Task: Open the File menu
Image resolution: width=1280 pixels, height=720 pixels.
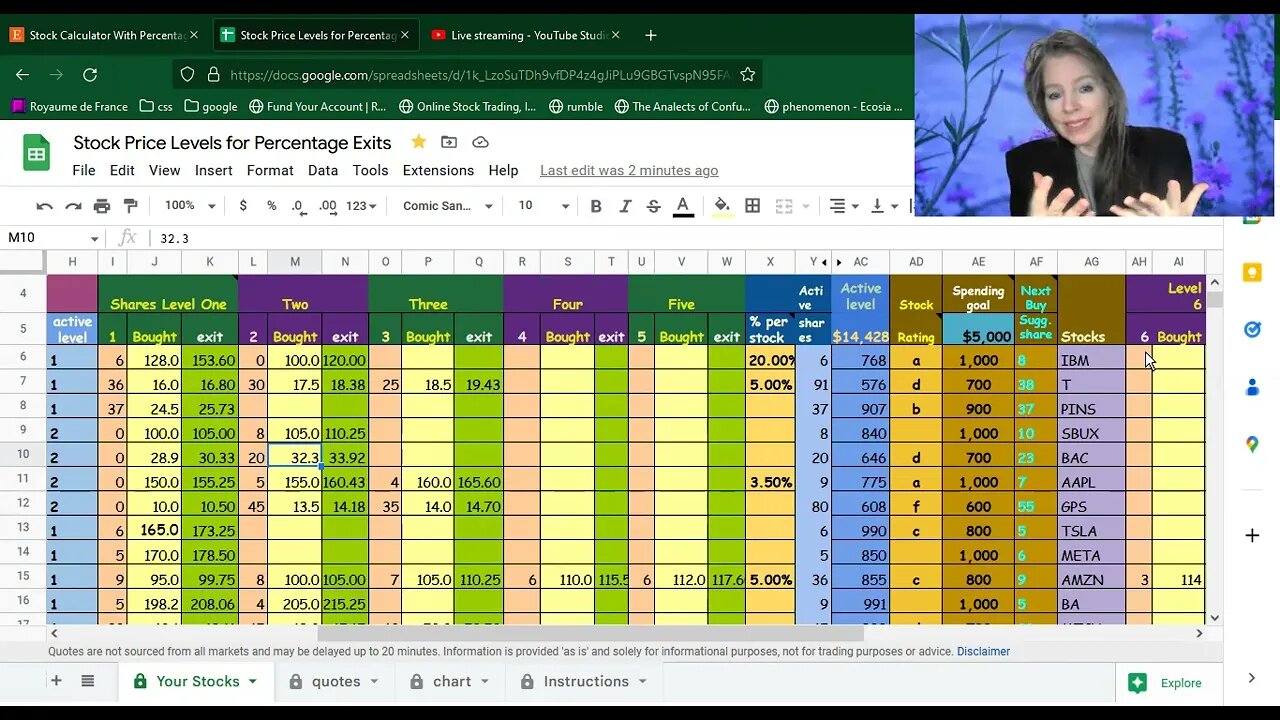Action: (x=84, y=170)
